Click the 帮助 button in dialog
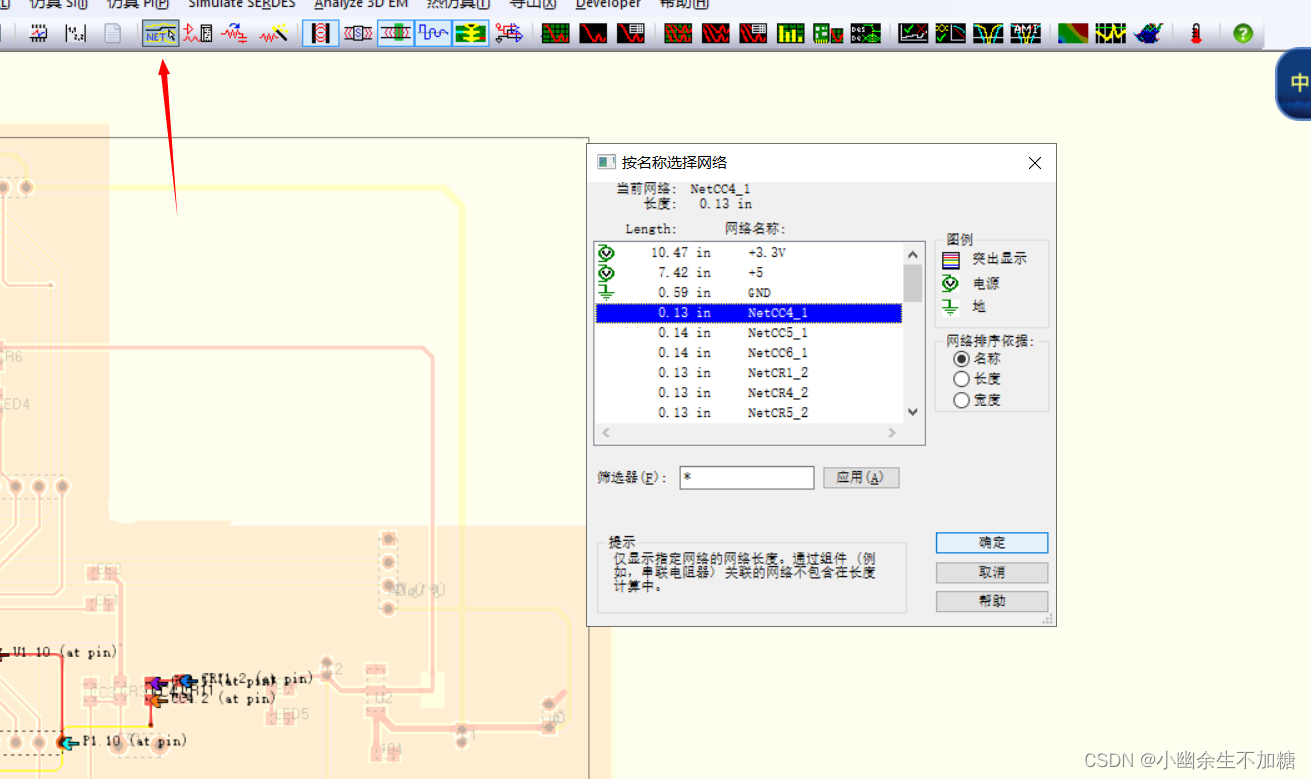Viewport: 1311px width, 779px height. pos(992,601)
